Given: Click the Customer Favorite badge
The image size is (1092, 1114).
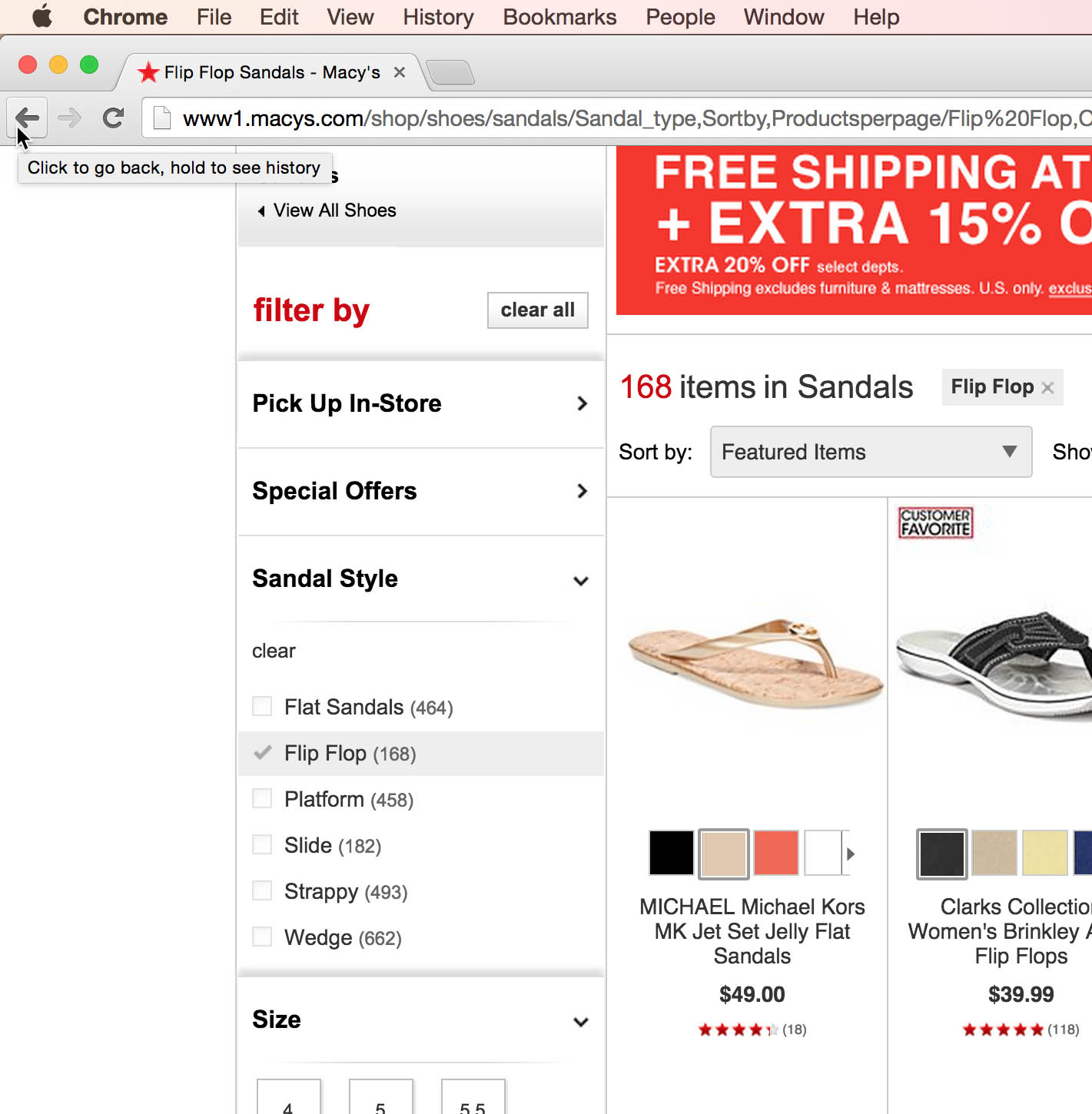Looking at the screenshot, I should click(935, 522).
